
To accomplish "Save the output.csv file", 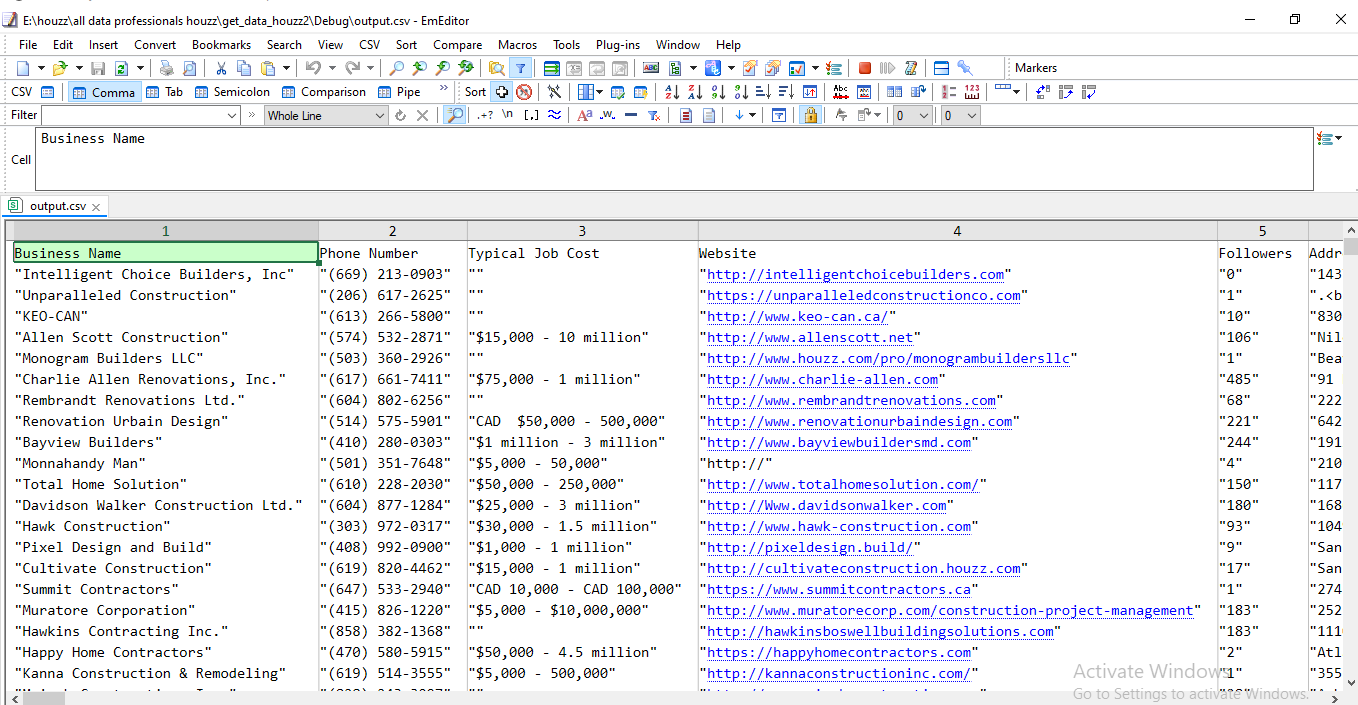I will (97, 67).
